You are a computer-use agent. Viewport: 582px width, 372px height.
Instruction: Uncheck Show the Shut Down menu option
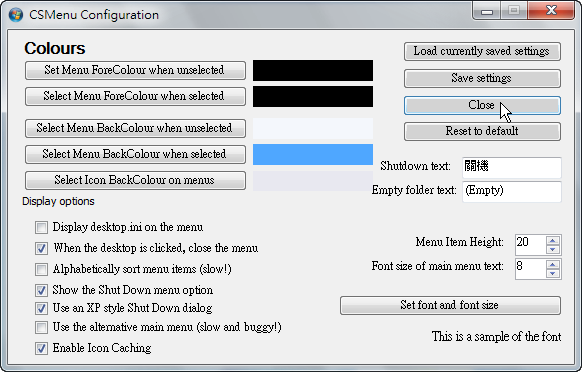(41, 290)
